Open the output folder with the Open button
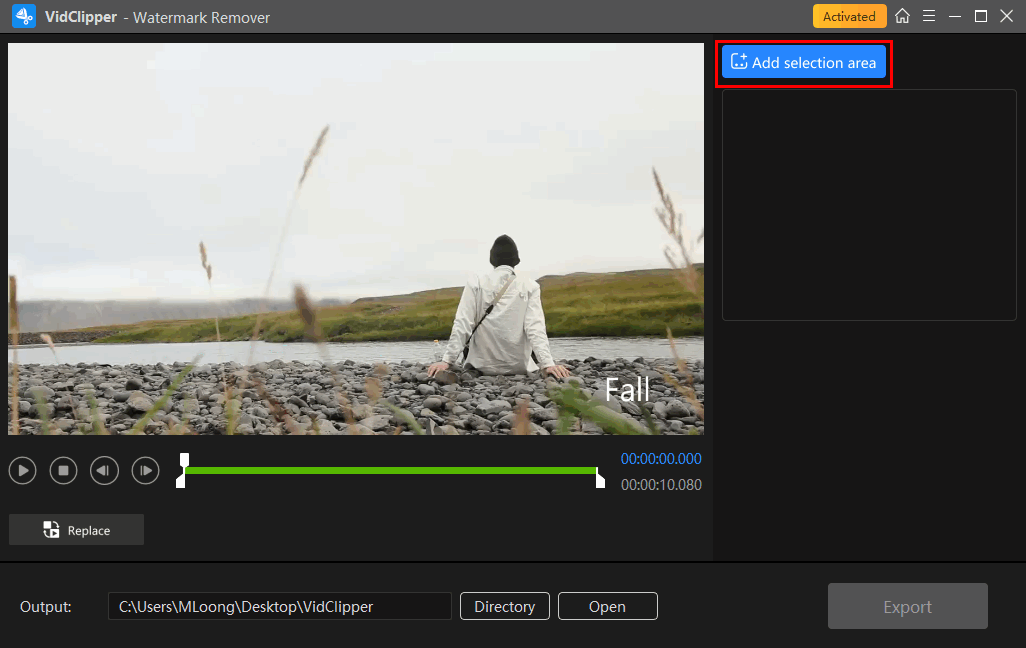The width and height of the screenshot is (1026, 648). coord(607,606)
